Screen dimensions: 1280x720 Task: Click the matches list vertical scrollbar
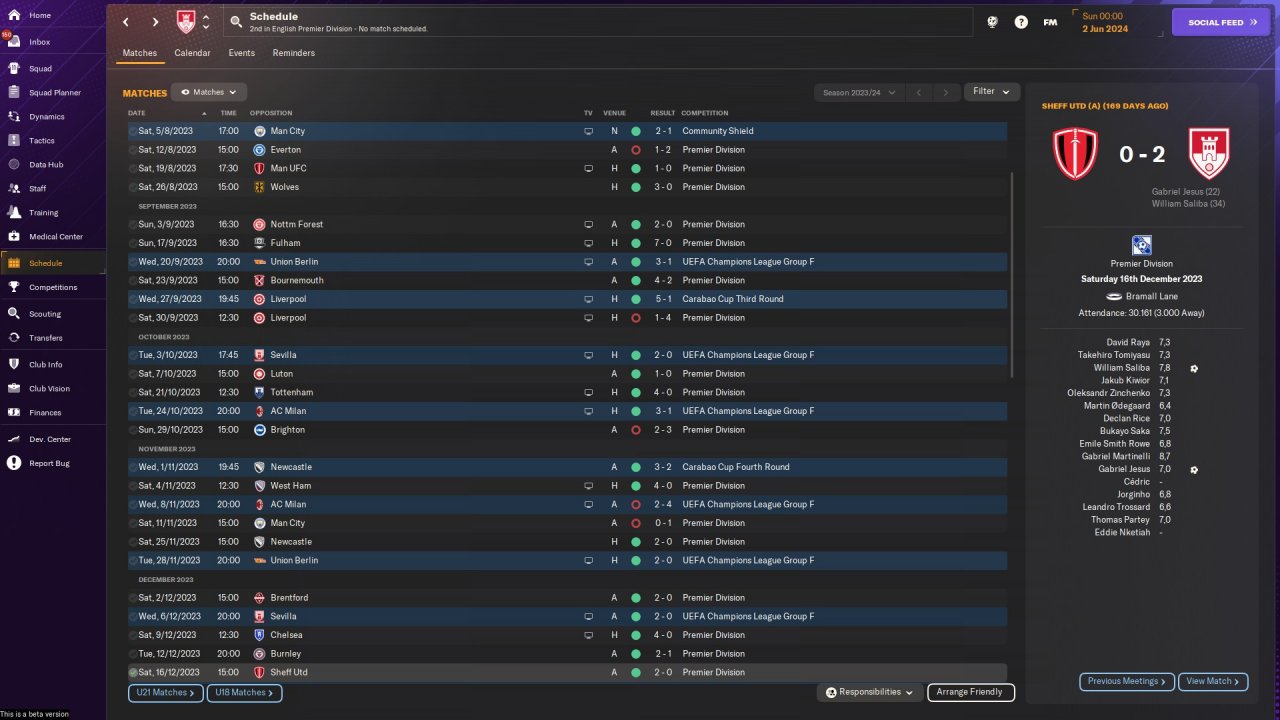click(x=1012, y=270)
